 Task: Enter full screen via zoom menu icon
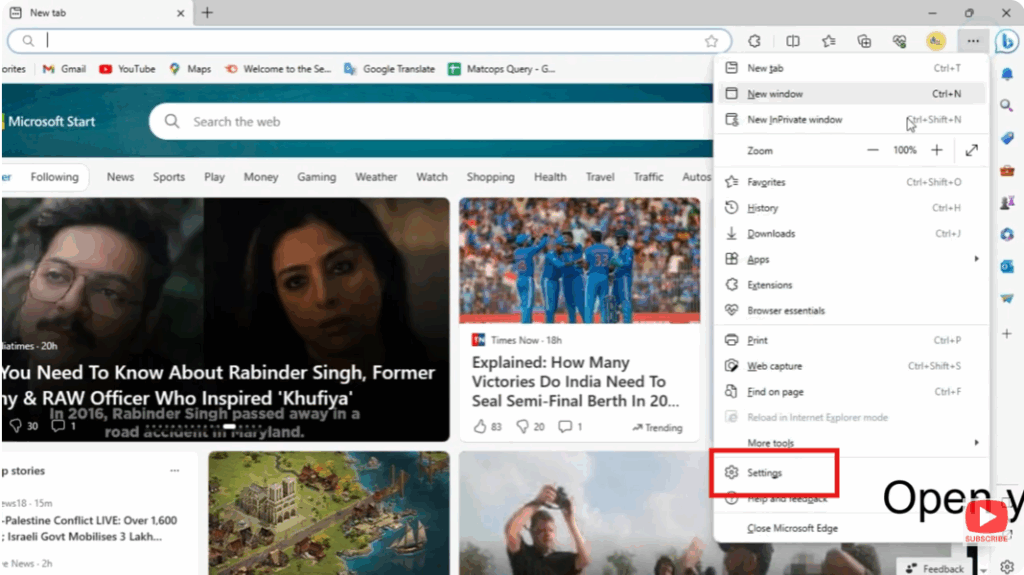(x=972, y=150)
